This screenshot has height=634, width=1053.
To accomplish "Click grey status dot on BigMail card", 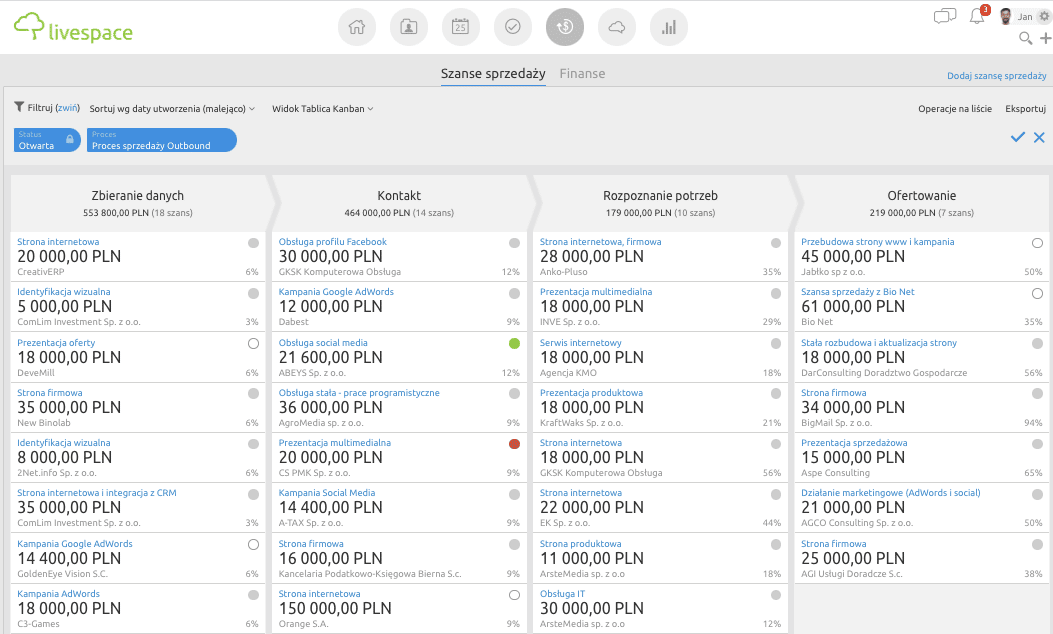I will click(1038, 394).
